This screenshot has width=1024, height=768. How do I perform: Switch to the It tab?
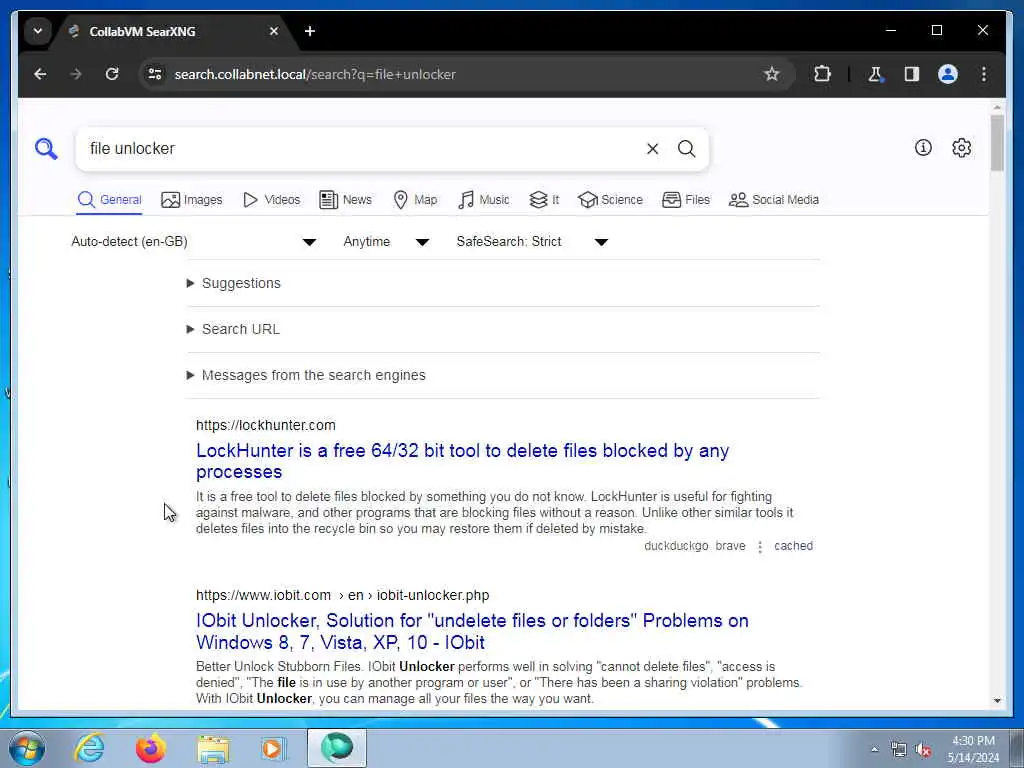tap(544, 200)
